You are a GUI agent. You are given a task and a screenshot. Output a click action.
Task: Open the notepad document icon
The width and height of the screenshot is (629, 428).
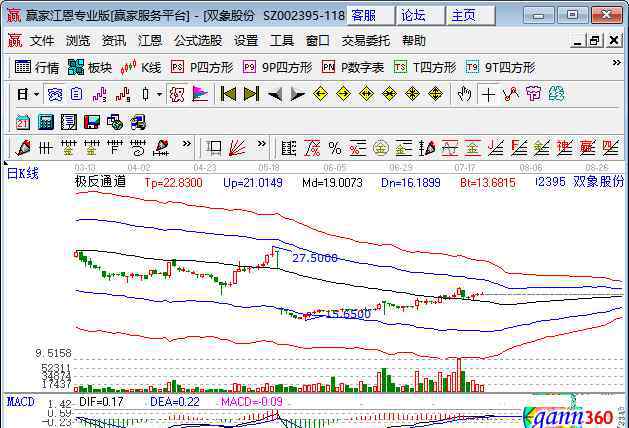click(x=69, y=122)
